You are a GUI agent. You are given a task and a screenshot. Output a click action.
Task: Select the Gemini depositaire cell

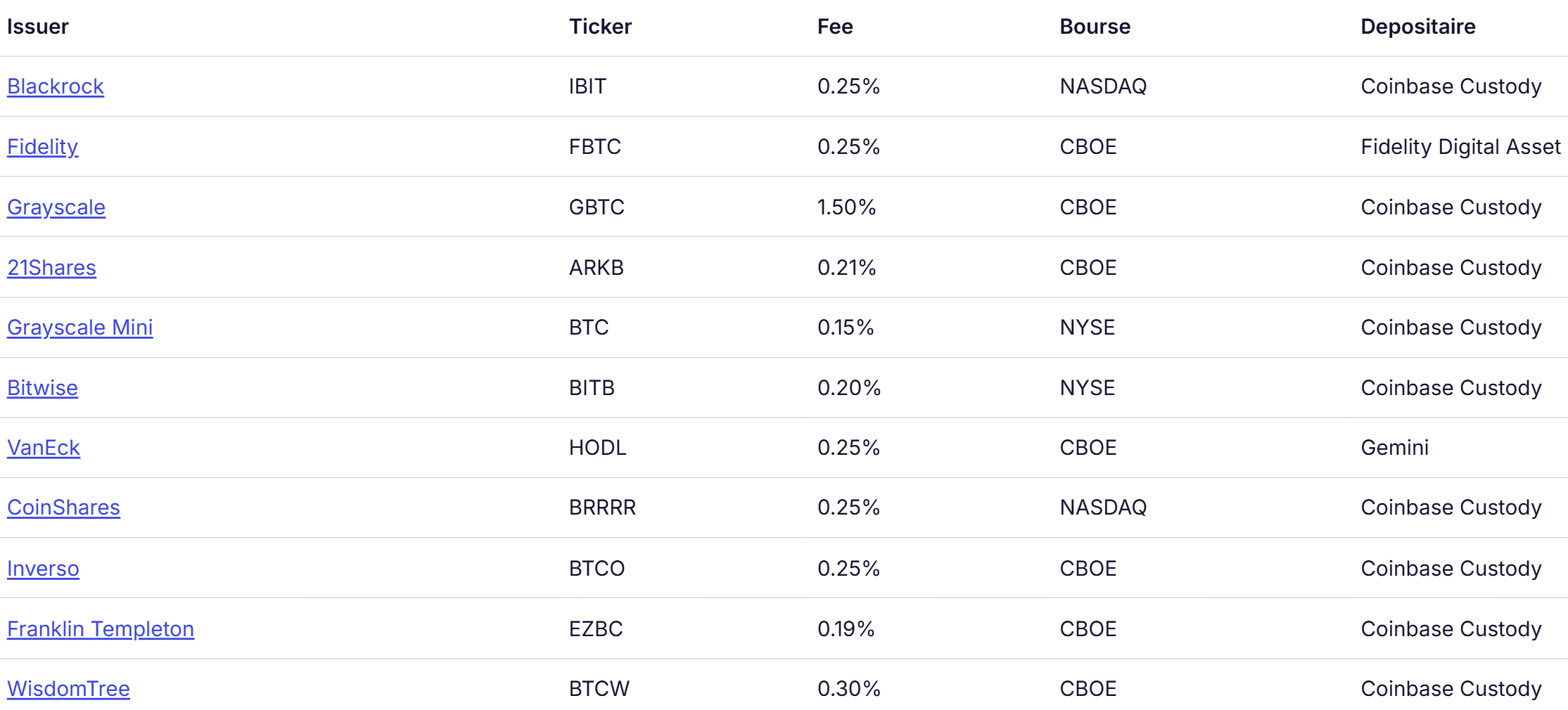[x=1394, y=448]
